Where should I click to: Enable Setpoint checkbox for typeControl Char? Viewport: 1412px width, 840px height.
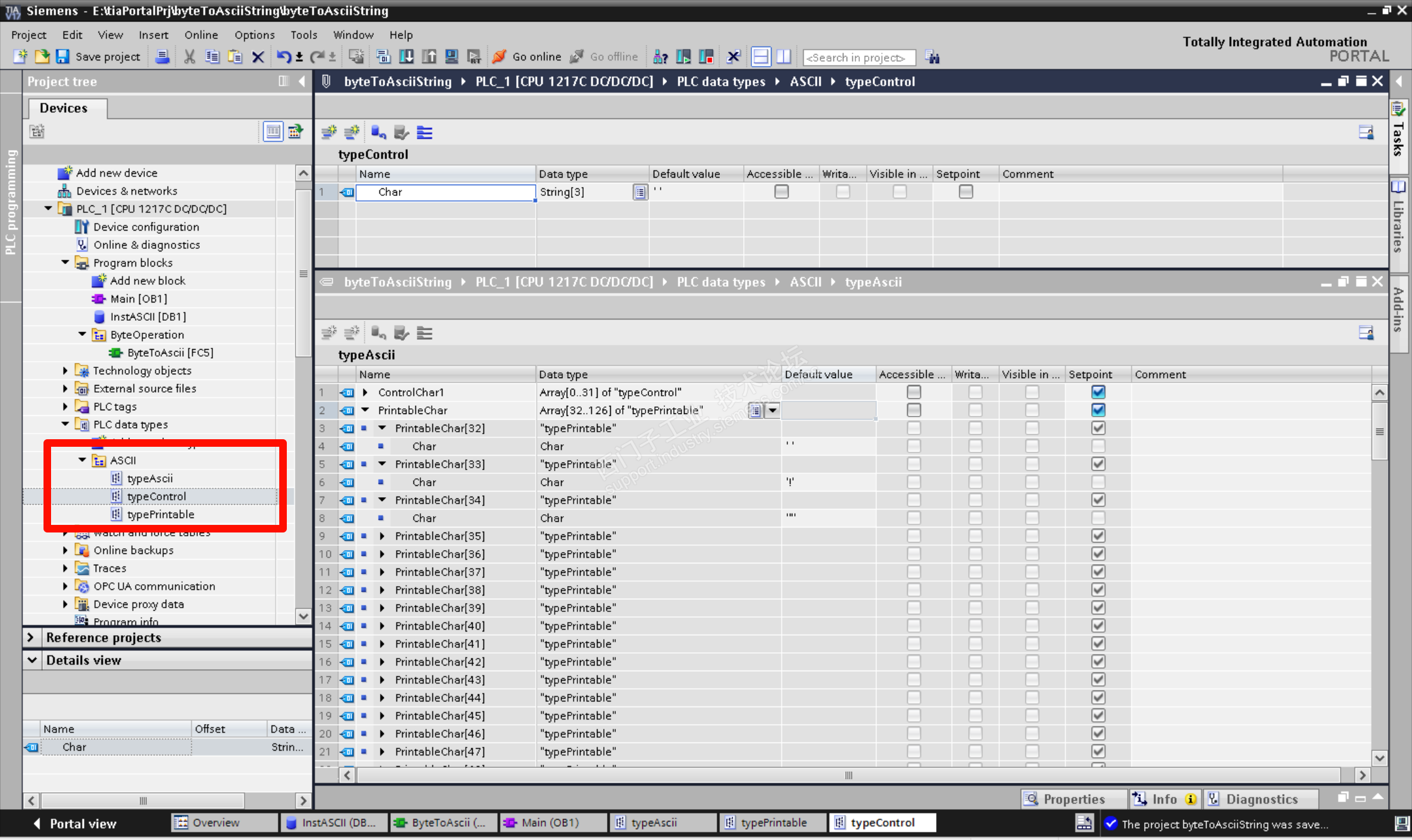[965, 192]
